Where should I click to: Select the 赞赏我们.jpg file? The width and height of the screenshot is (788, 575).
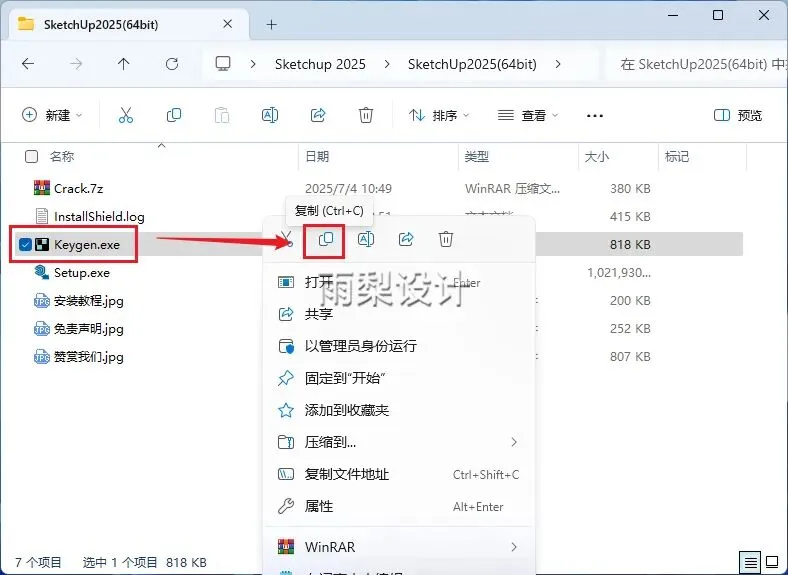(88, 357)
